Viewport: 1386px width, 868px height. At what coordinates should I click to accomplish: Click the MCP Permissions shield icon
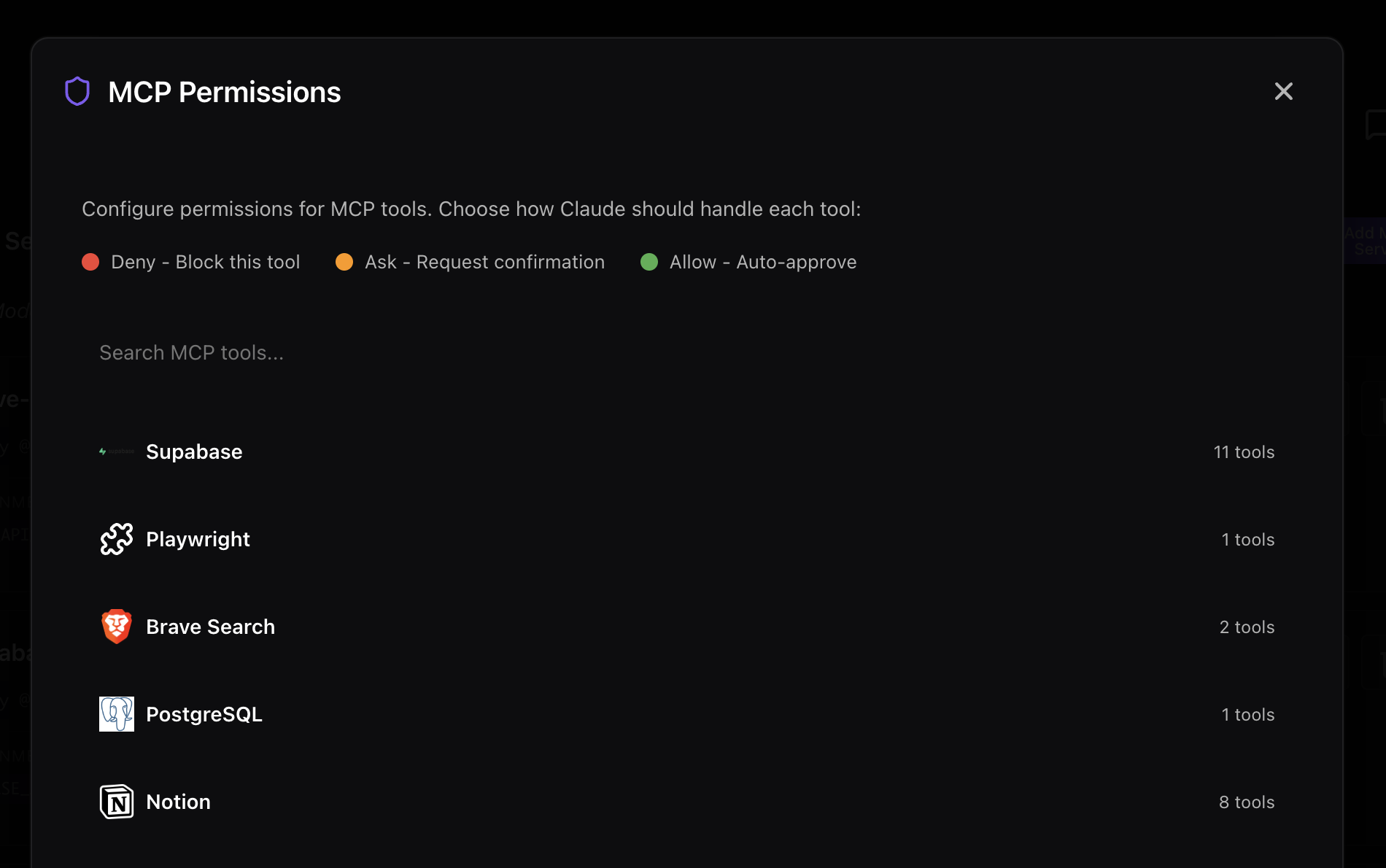click(x=77, y=90)
